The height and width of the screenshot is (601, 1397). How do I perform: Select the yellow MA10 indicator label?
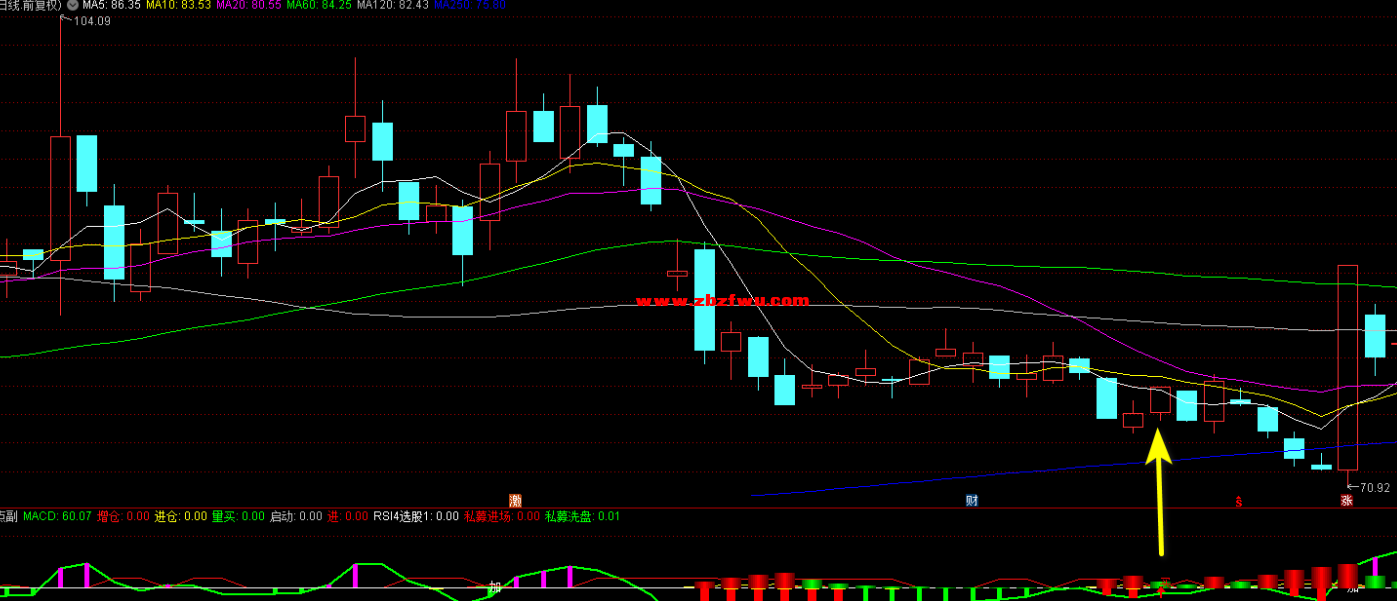click(x=178, y=5)
